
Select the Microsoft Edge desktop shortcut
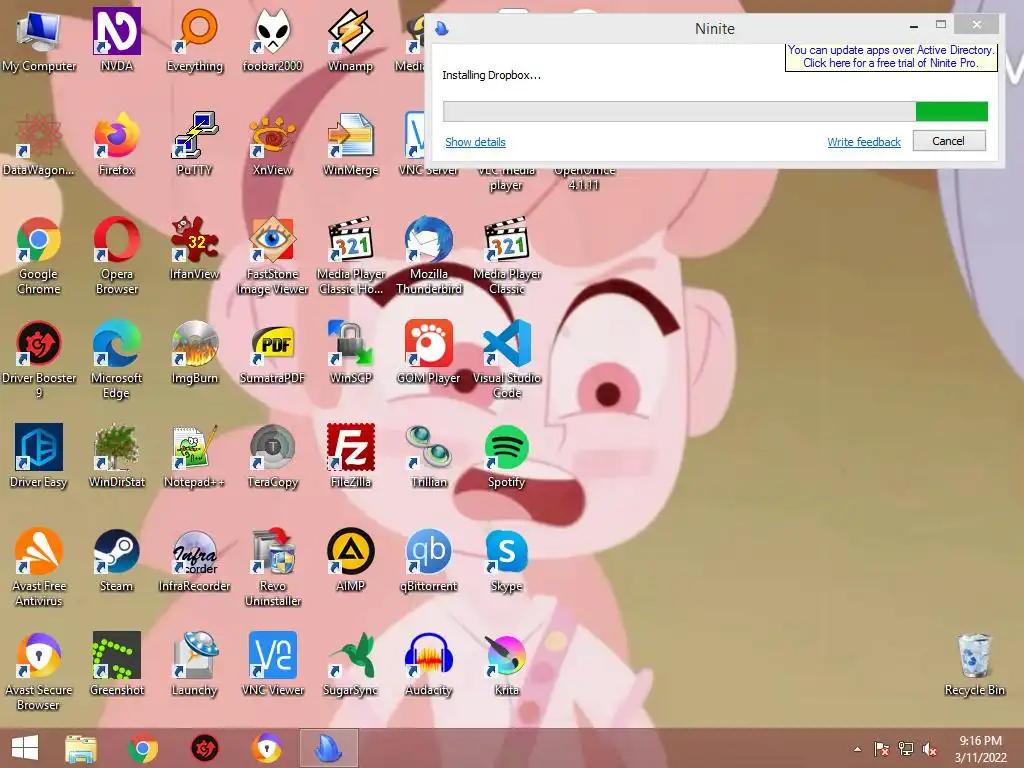click(x=116, y=359)
